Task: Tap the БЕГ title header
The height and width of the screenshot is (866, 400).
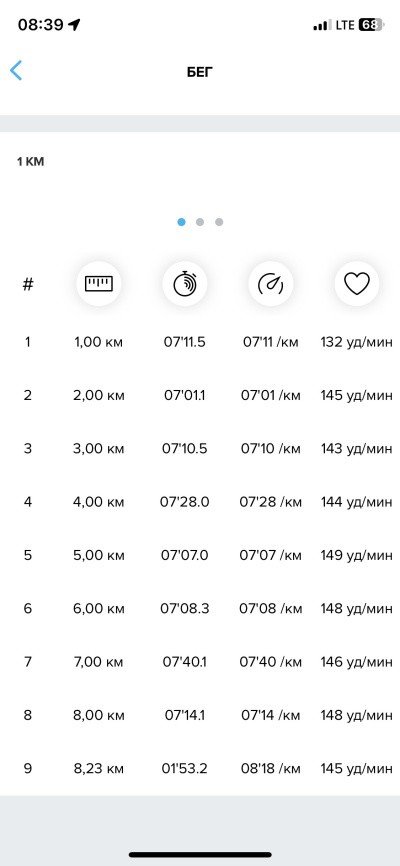Action: (x=200, y=72)
